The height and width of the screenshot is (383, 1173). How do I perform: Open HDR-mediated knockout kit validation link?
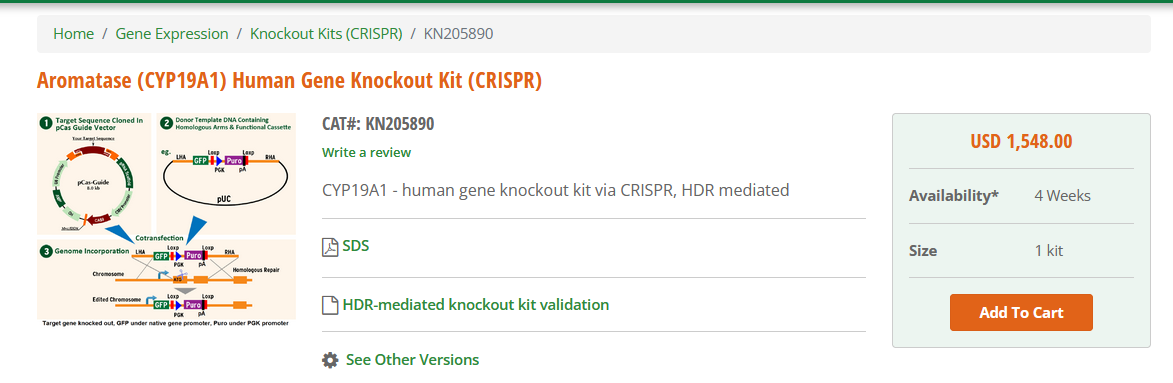point(476,304)
